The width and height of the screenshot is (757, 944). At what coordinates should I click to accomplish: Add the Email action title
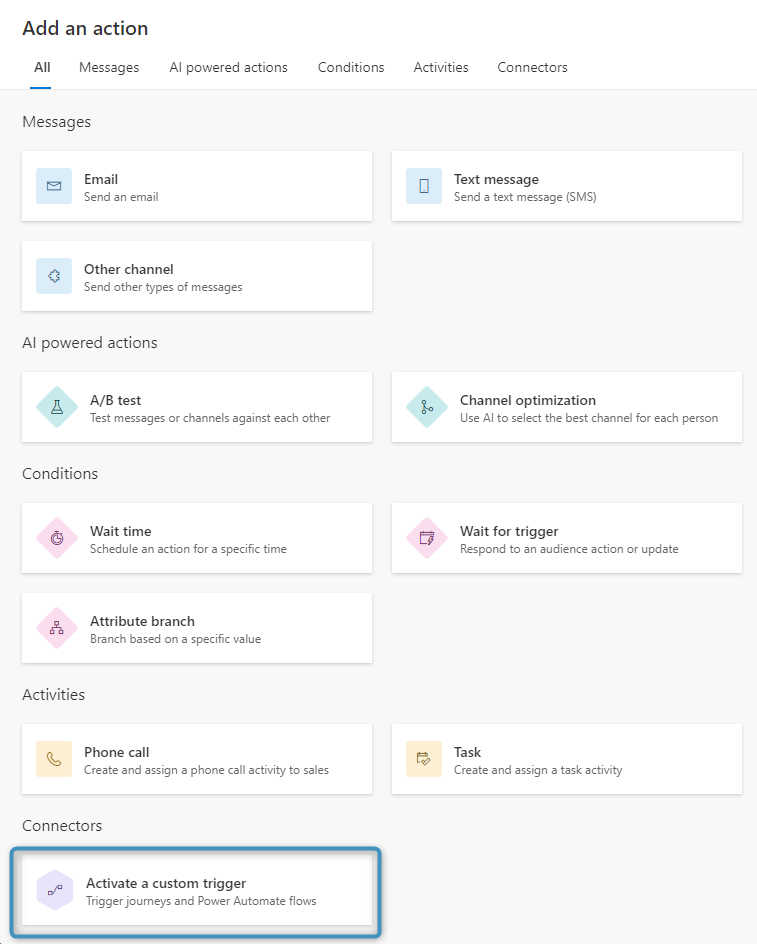click(x=101, y=179)
